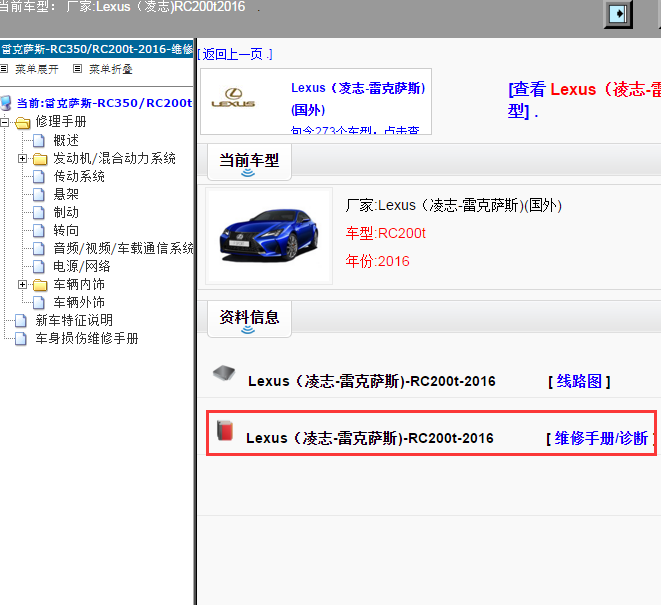Click the 返回上一页 link
The image size is (661, 605).
pos(235,54)
